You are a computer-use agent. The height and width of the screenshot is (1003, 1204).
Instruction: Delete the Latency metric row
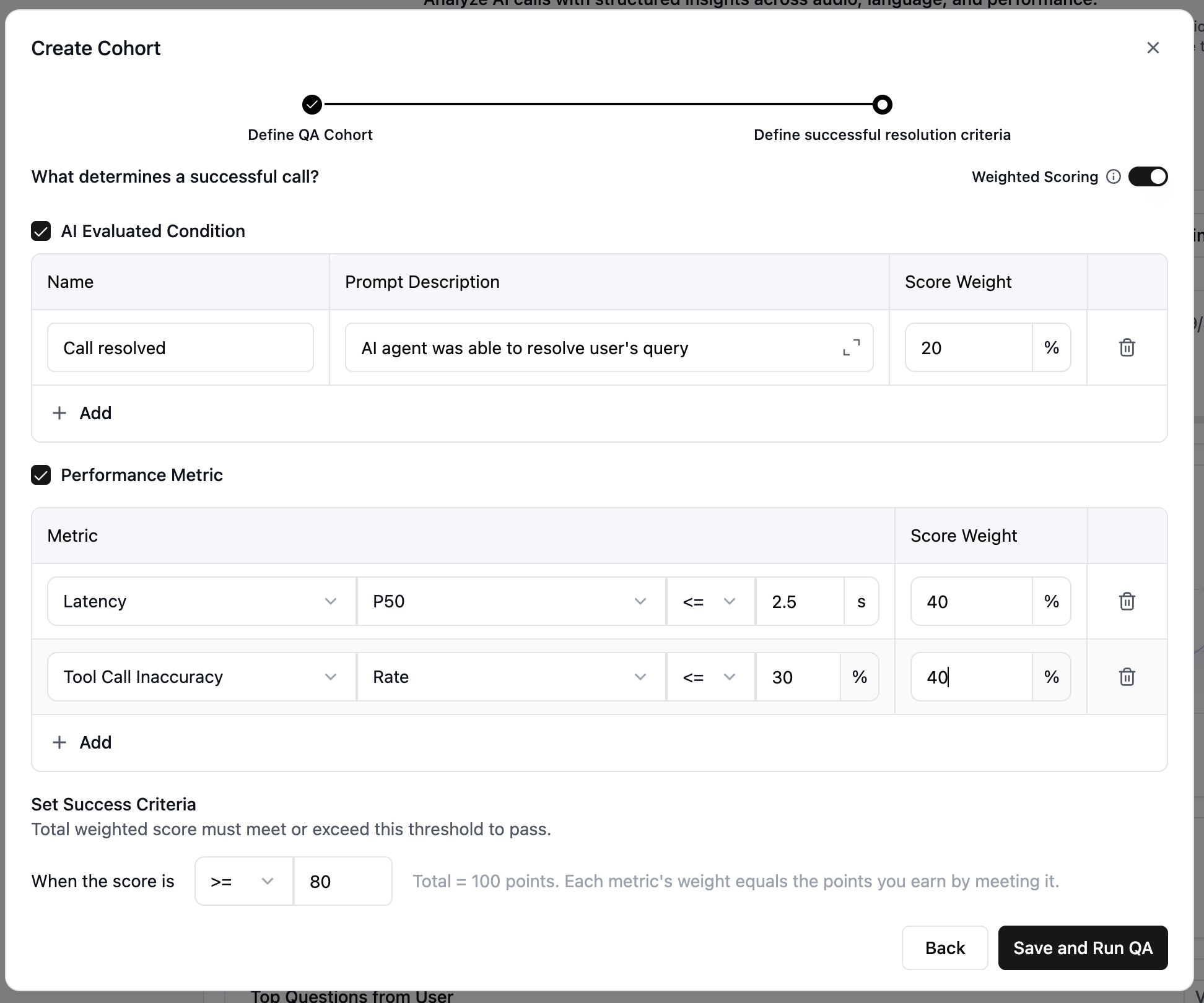click(1127, 601)
